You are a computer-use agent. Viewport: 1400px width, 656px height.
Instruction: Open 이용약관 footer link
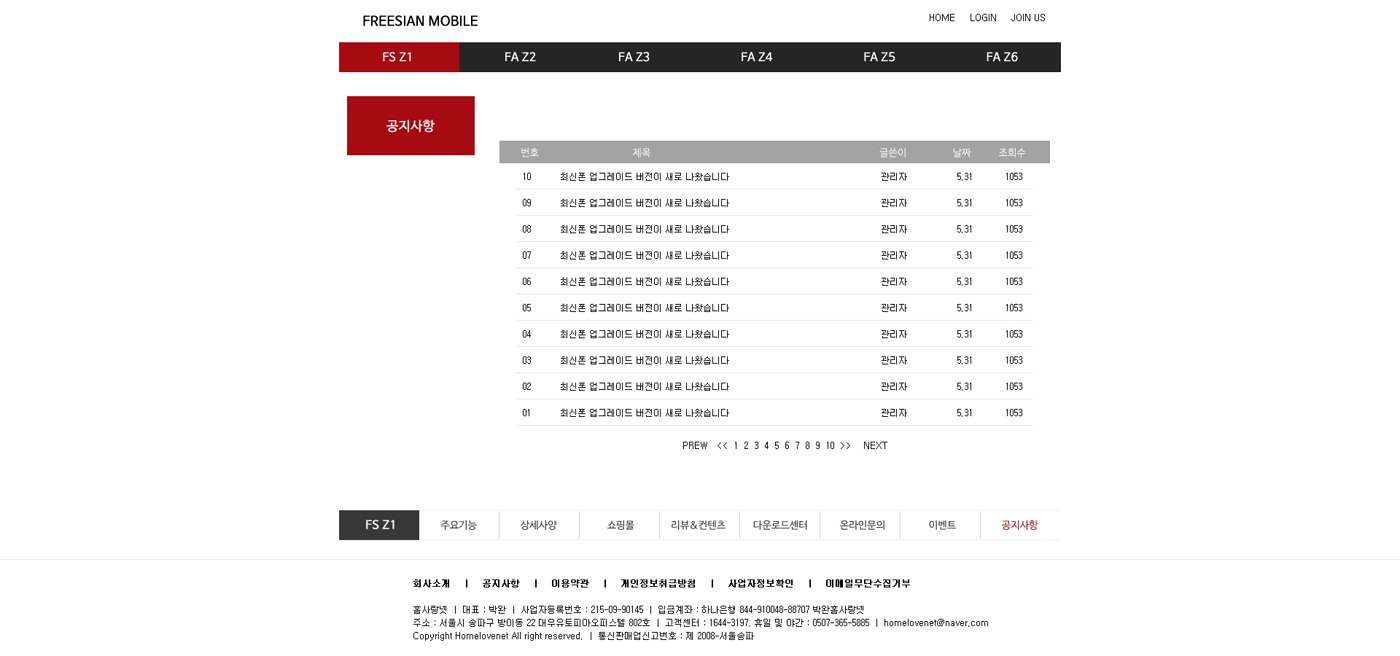(x=570, y=584)
